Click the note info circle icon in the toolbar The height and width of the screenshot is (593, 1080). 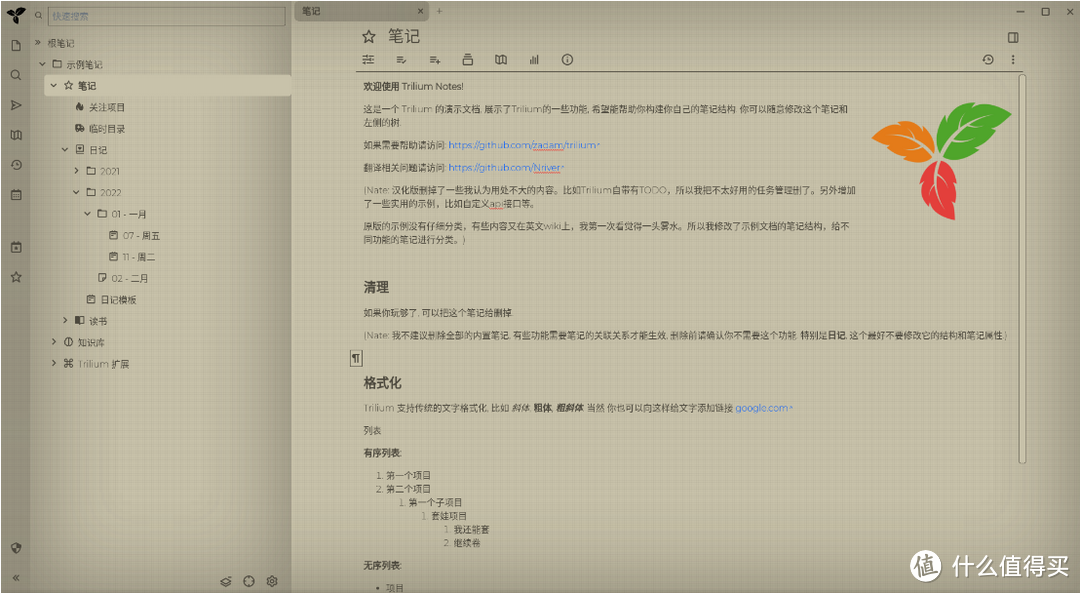tap(567, 59)
